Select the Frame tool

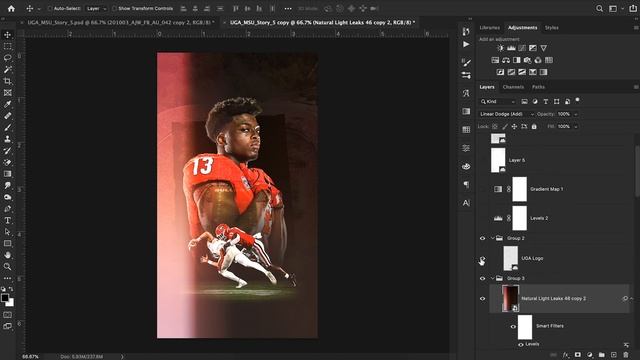pyautogui.click(x=7, y=93)
